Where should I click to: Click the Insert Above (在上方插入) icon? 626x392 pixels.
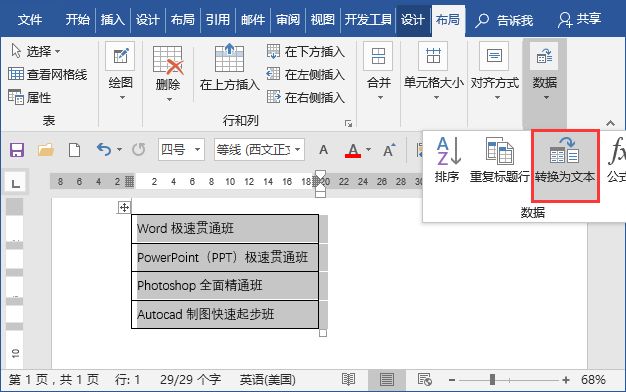tap(229, 58)
